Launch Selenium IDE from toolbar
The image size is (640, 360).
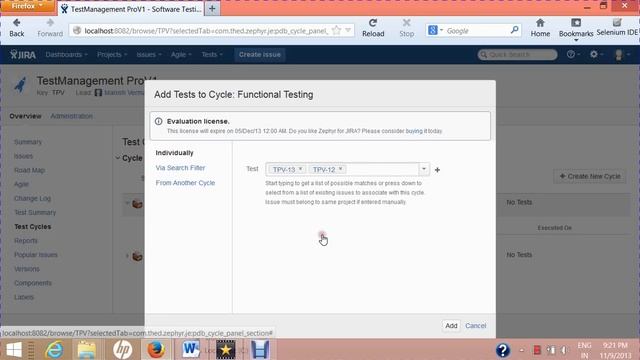(618, 27)
